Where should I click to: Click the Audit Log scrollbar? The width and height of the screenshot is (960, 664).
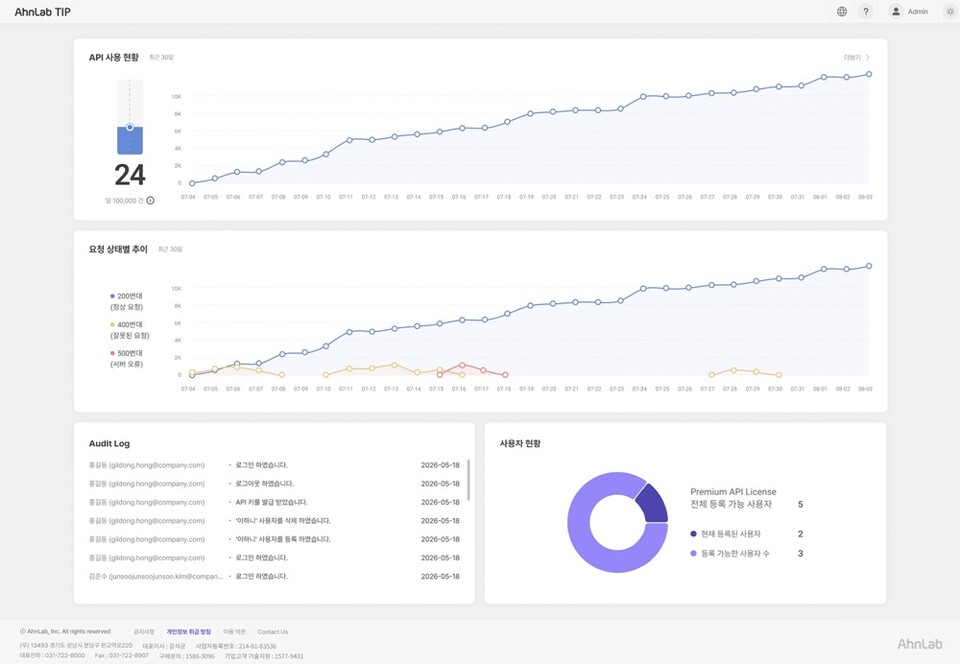pyautogui.click(x=468, y=480)
